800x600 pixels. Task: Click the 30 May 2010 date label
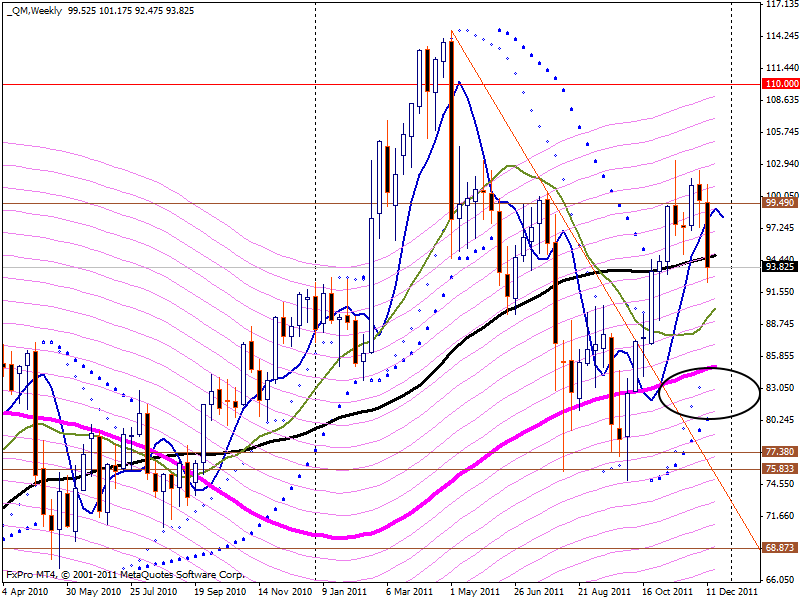tap(93, 592)
